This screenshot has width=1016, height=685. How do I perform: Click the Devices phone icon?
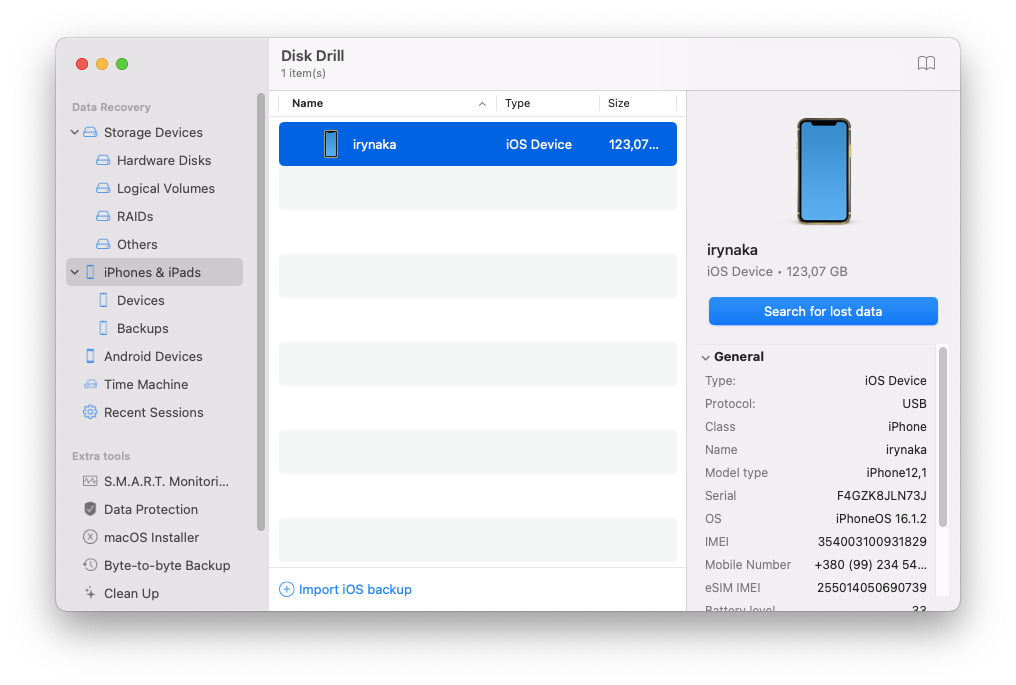(103, 300)
